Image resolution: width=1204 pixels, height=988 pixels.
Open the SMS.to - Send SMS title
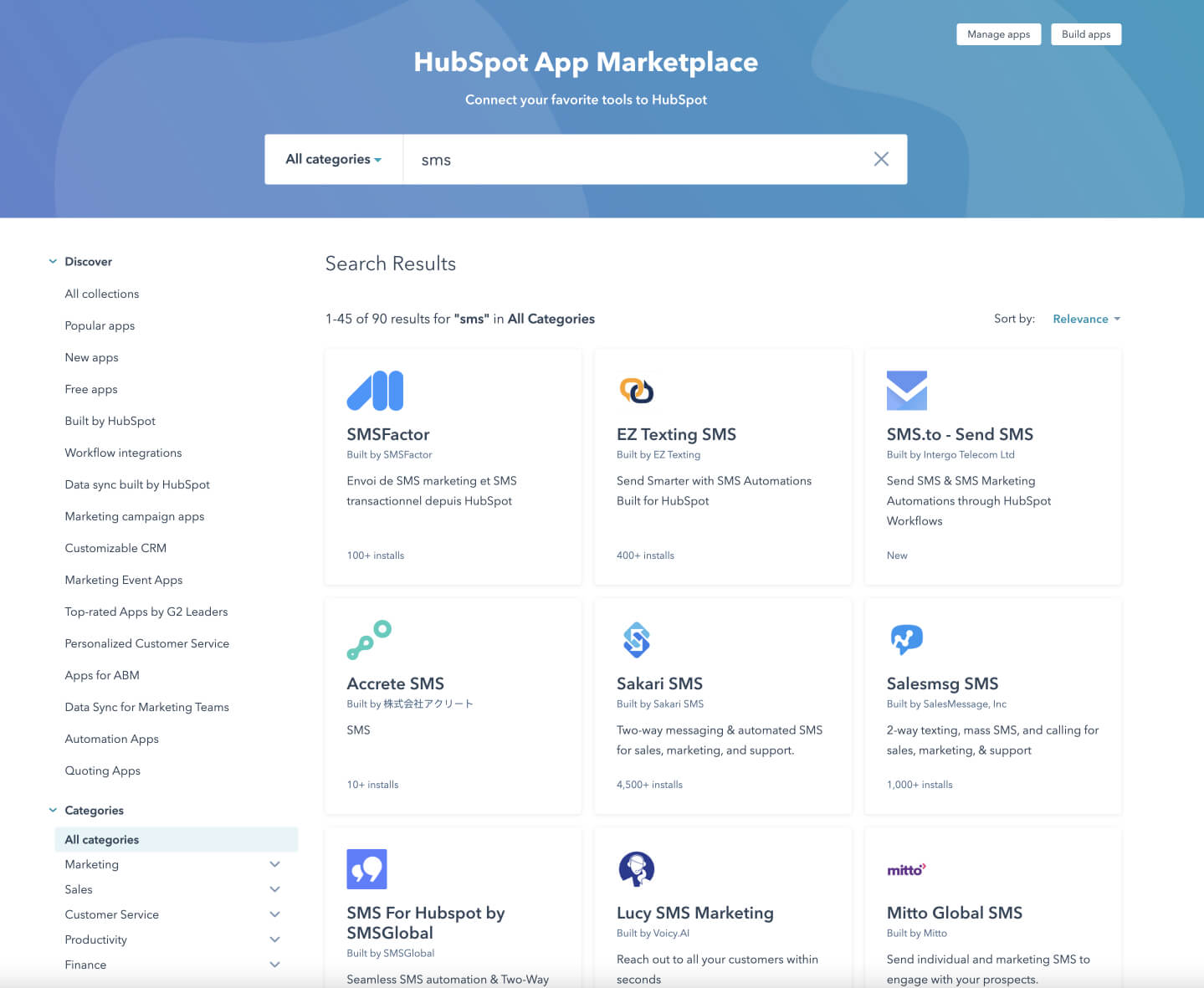point(960,434)
